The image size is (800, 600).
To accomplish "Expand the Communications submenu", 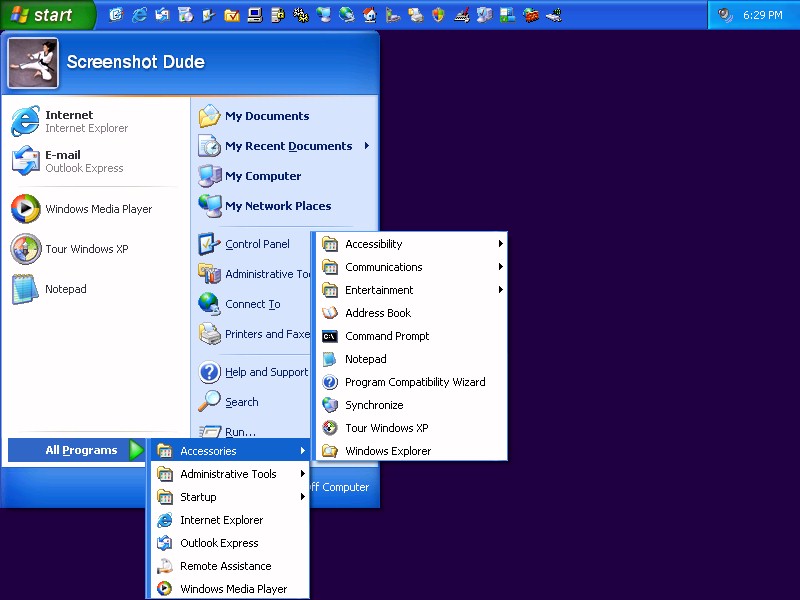I will tap(500, 267).
